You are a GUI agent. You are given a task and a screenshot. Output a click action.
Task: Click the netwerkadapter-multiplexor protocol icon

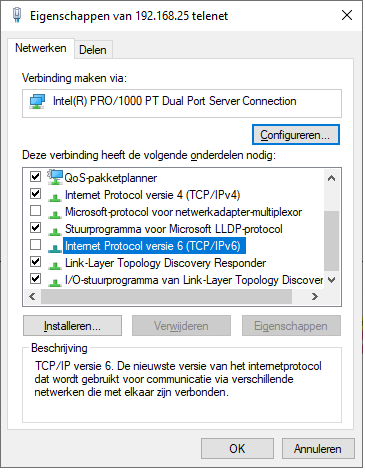click(55, 215)
